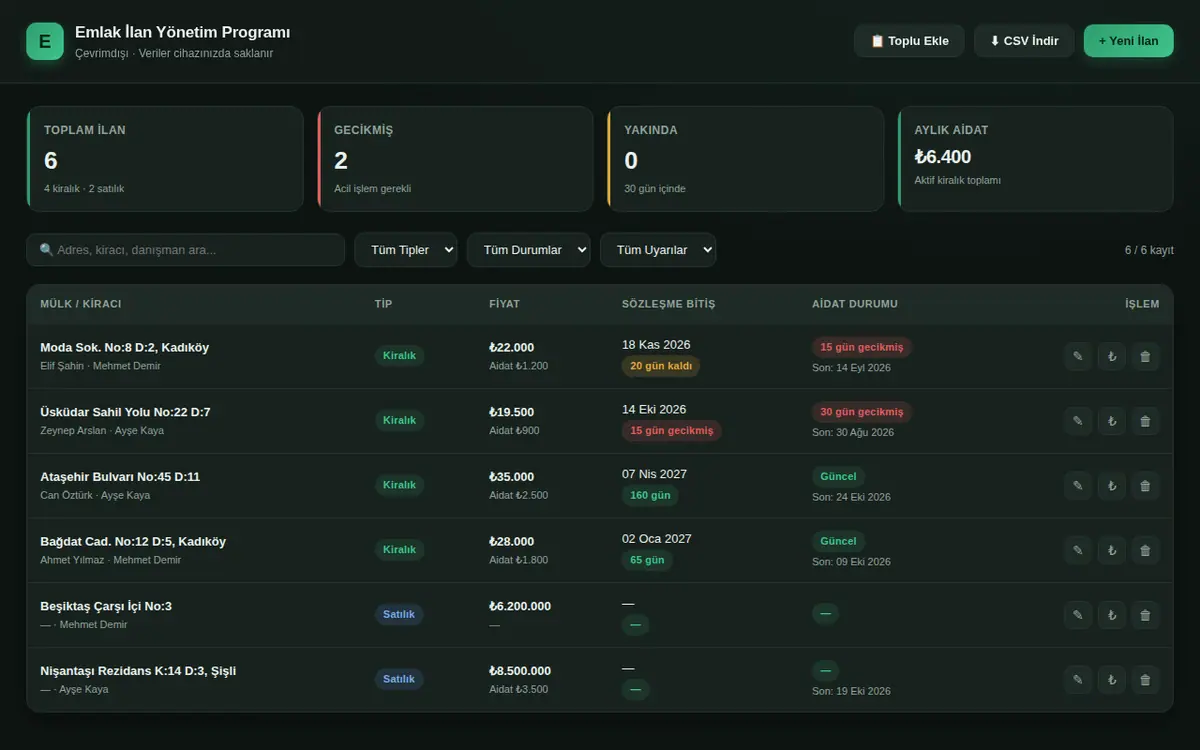Click the "AİDAT DURUMU" column header
The width and height of the screenshot is (1200, 750).
tap(855, 304)
